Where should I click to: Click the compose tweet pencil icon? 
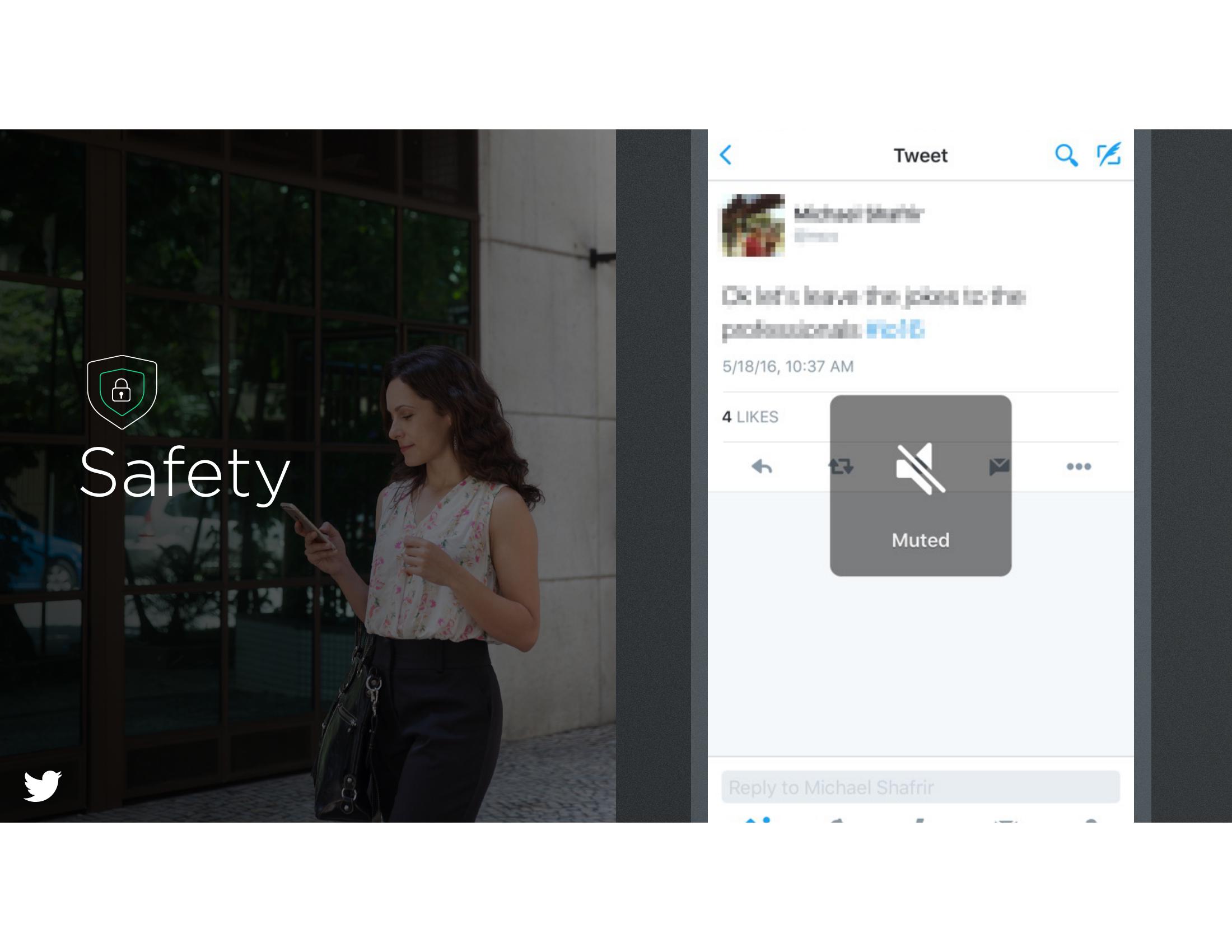[1108, 154]
